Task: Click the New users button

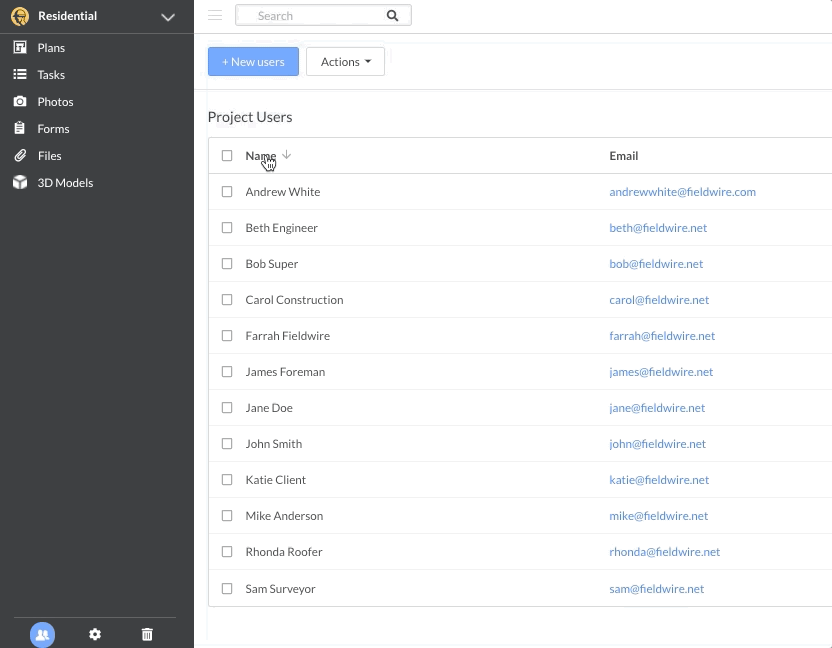Action: click(253, 62)
